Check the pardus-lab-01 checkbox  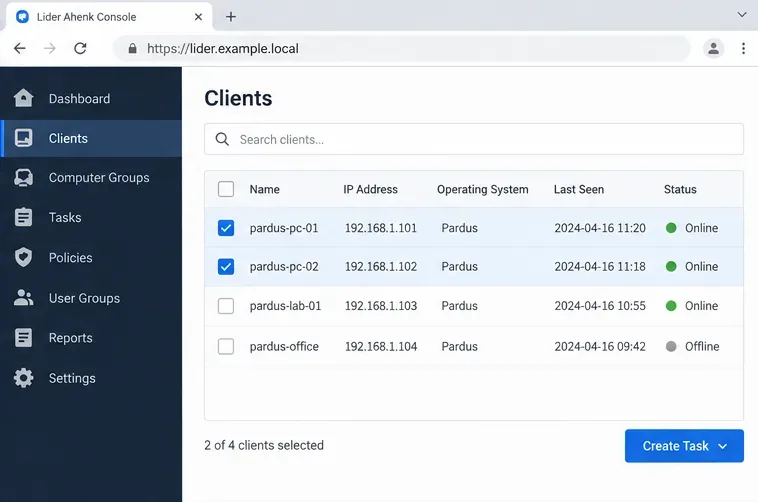(226, 306)
